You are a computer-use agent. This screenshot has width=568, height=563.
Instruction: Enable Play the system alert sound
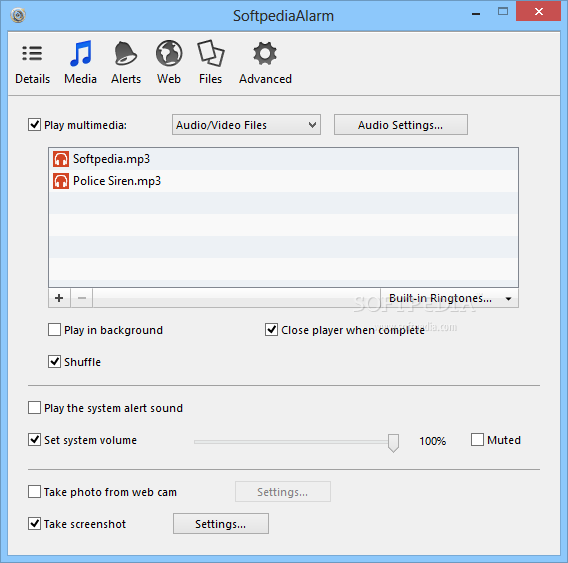click(34, 408)
